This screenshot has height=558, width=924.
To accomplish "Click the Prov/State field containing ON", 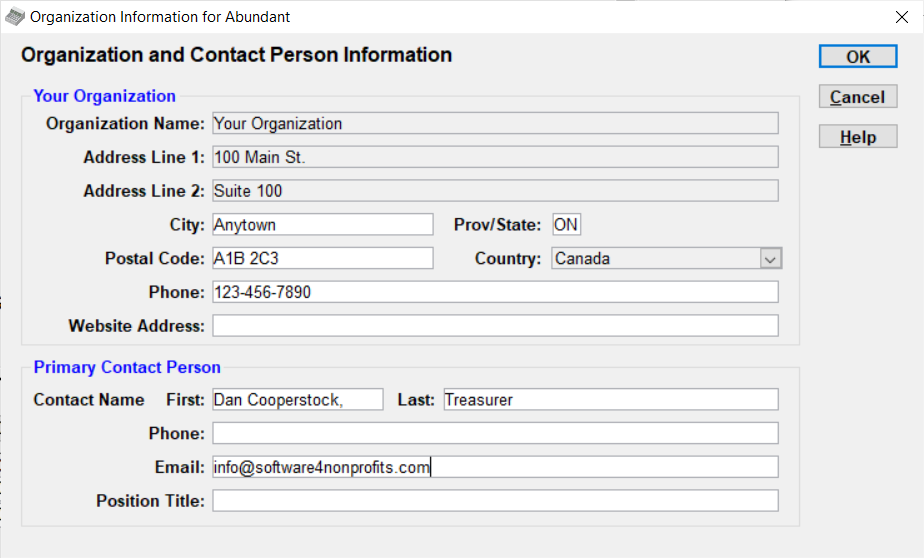I will (565, 225).
